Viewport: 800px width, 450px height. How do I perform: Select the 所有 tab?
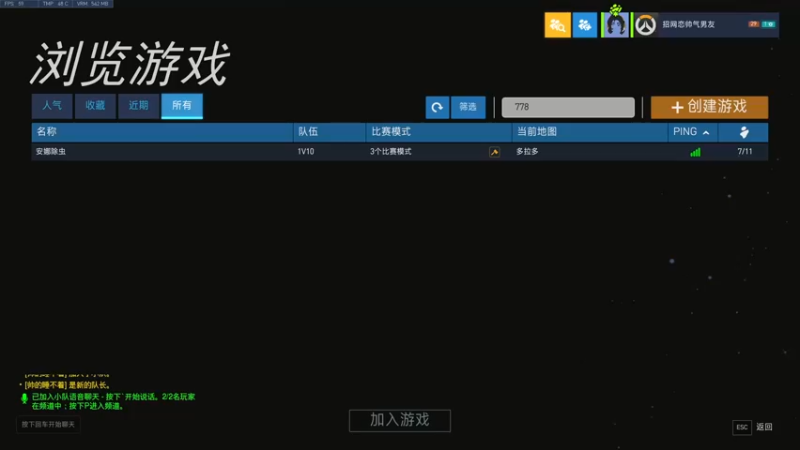click(182, 106)
